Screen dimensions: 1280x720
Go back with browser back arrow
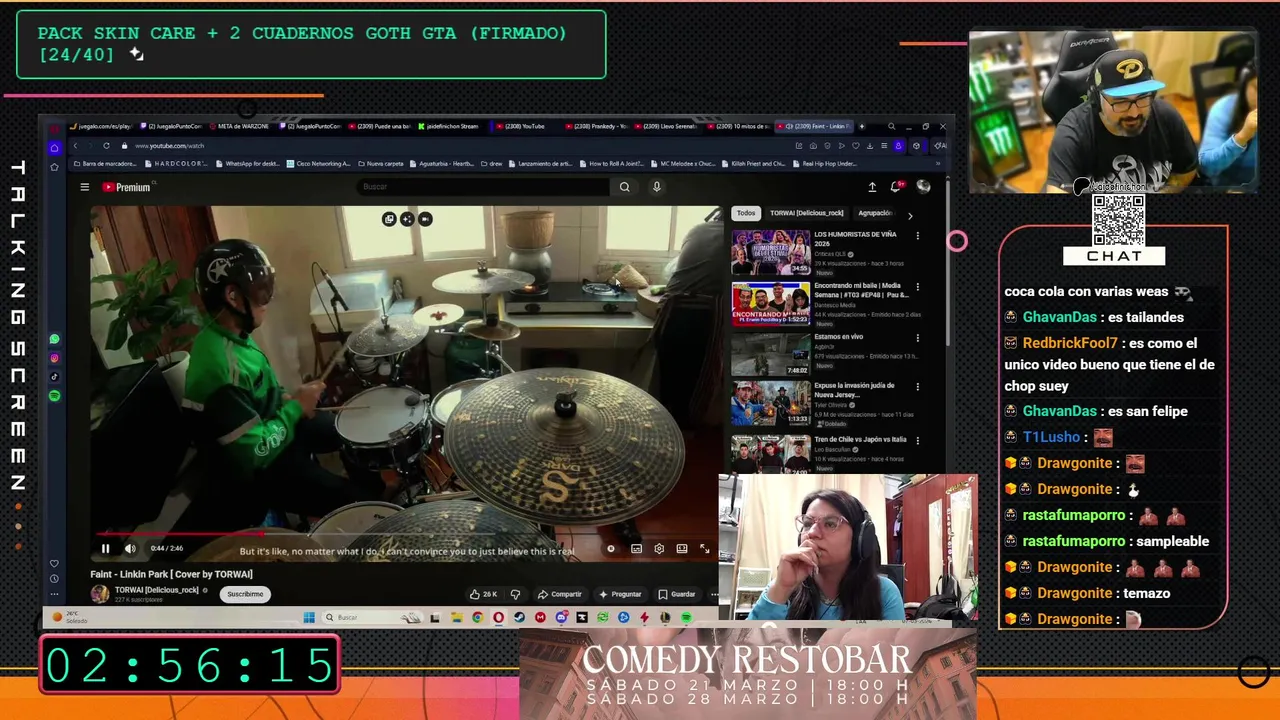click(75, 146)
